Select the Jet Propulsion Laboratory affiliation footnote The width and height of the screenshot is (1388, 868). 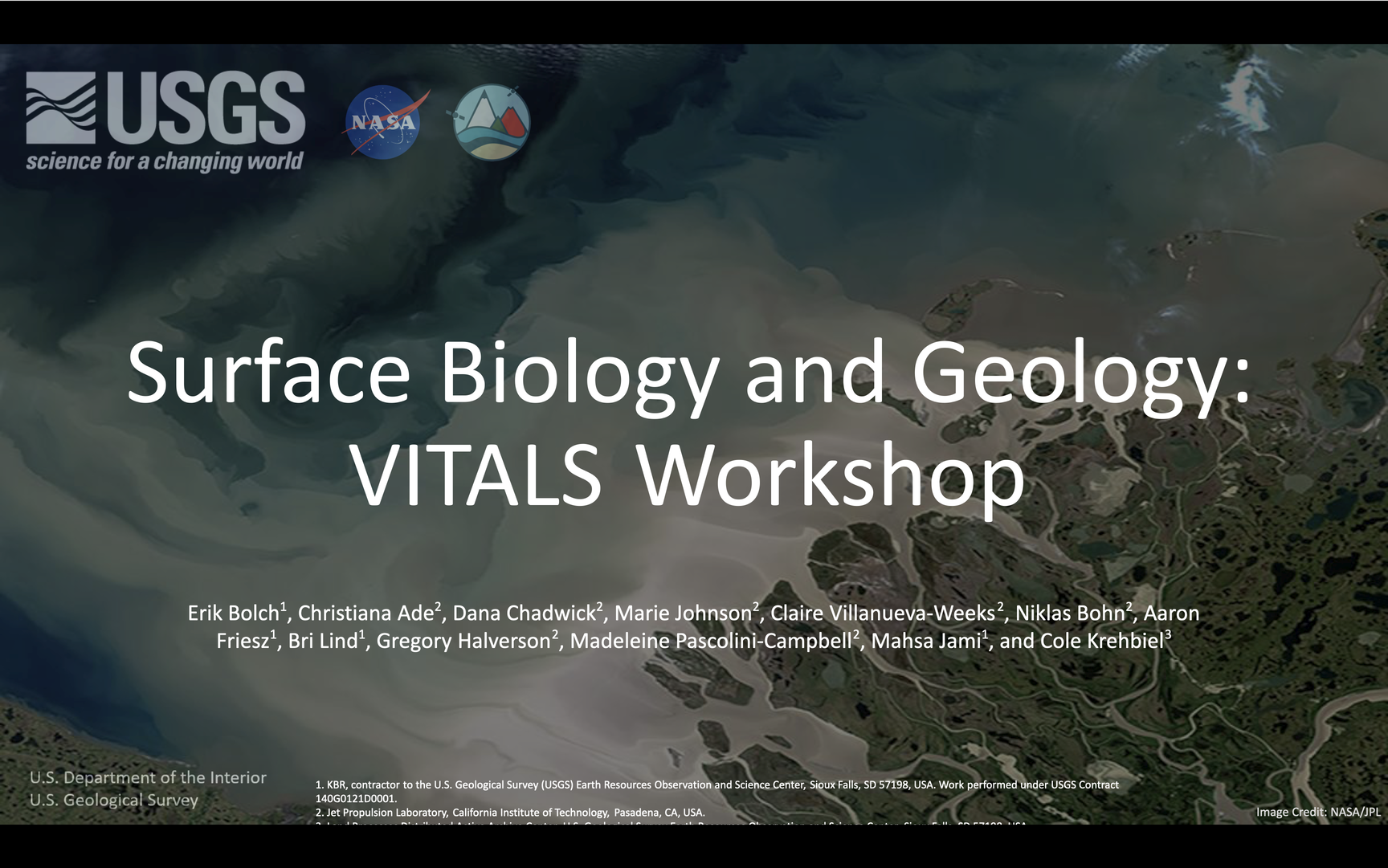(510, 813)
